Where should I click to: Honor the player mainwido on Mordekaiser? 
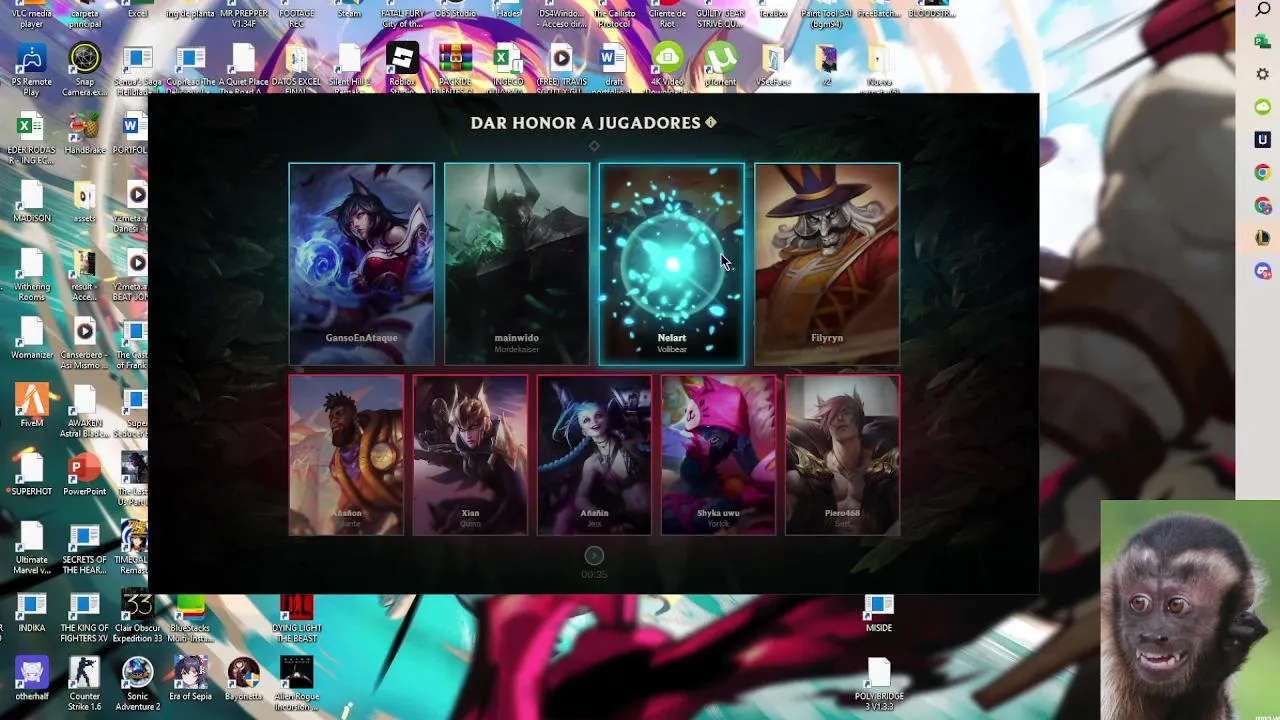(517, 263)
